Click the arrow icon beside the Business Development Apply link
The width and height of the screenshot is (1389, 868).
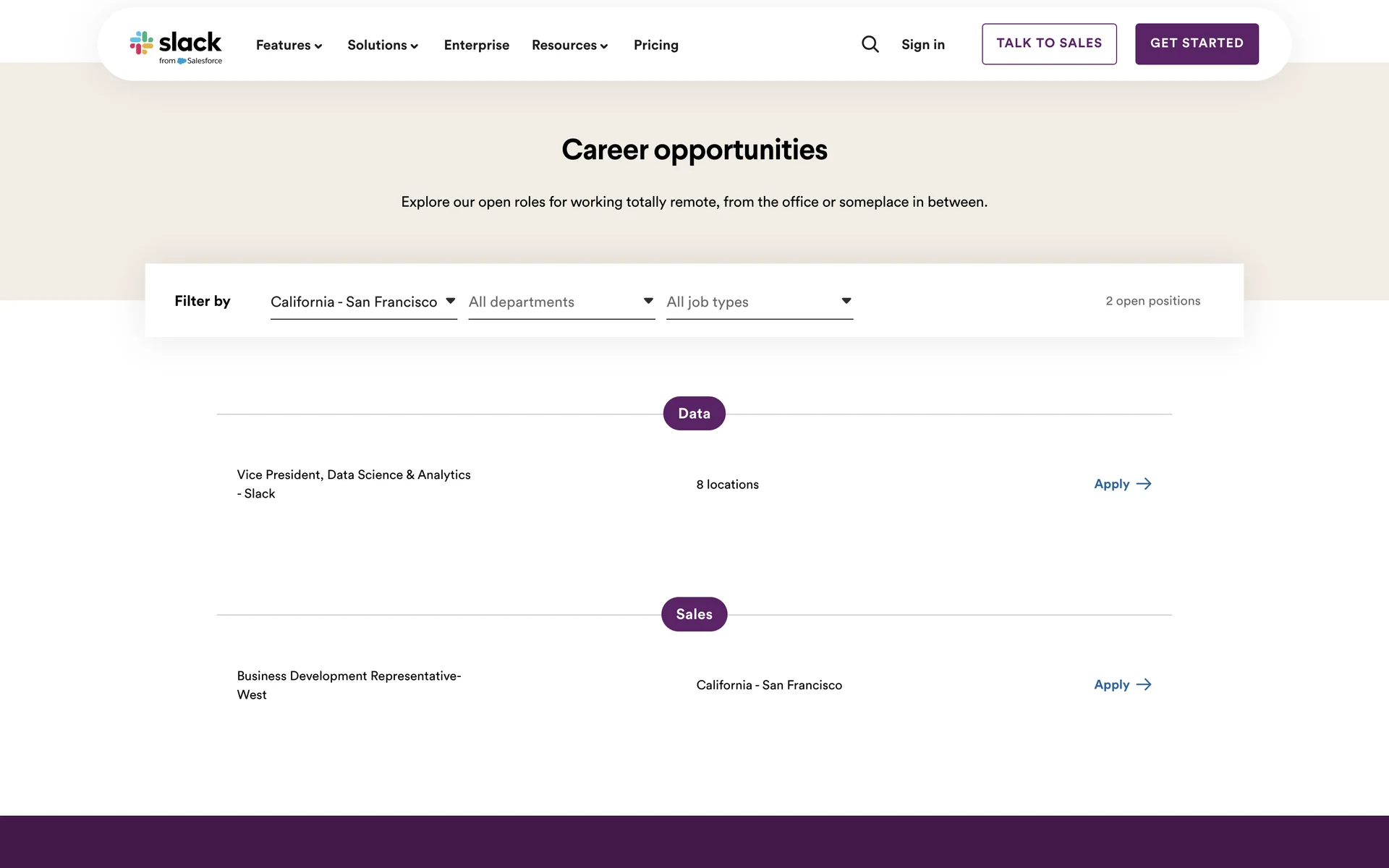1144,684
